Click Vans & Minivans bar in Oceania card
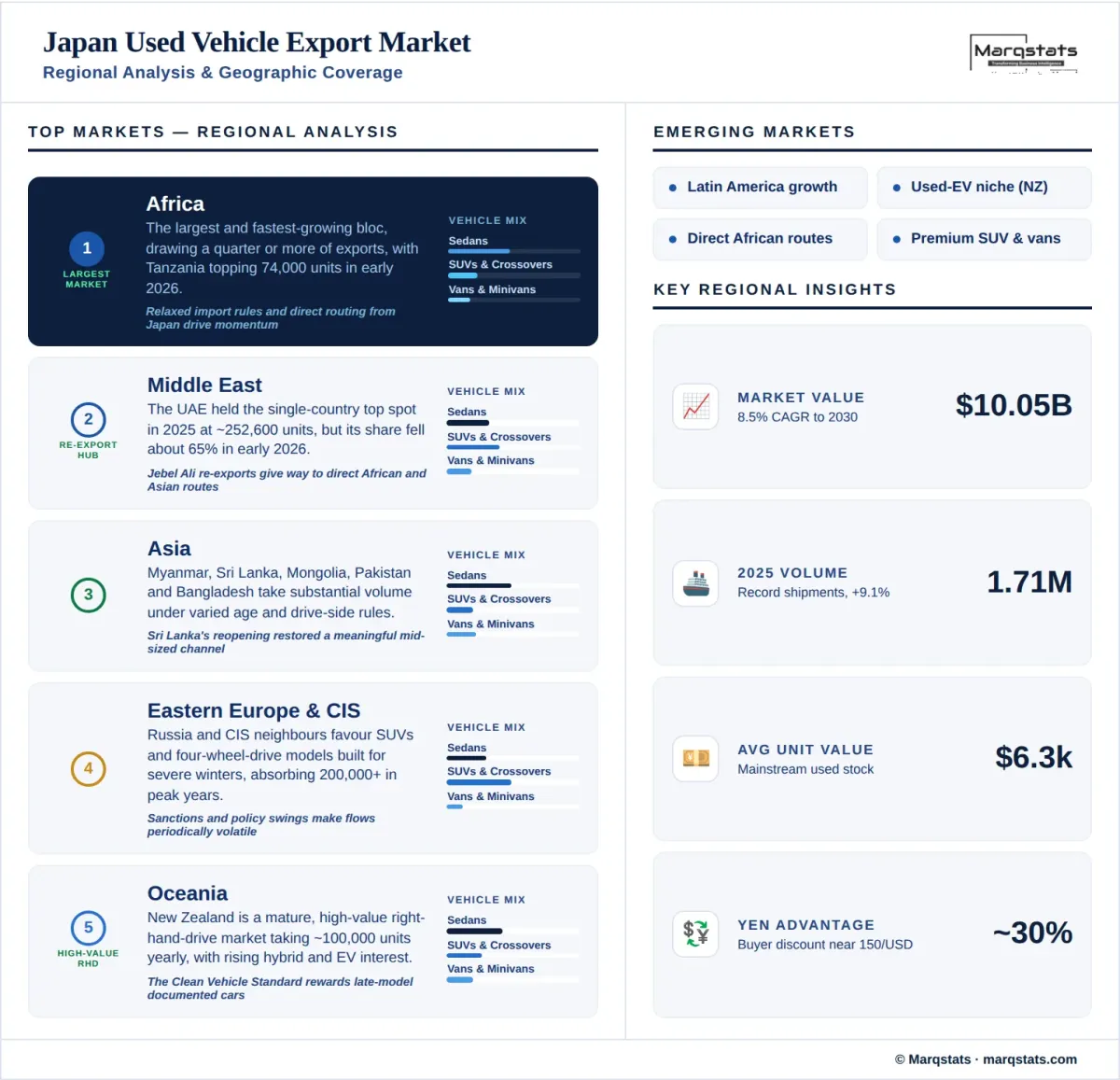This screenshot has height=1080, width=1120. click(513, 980)
